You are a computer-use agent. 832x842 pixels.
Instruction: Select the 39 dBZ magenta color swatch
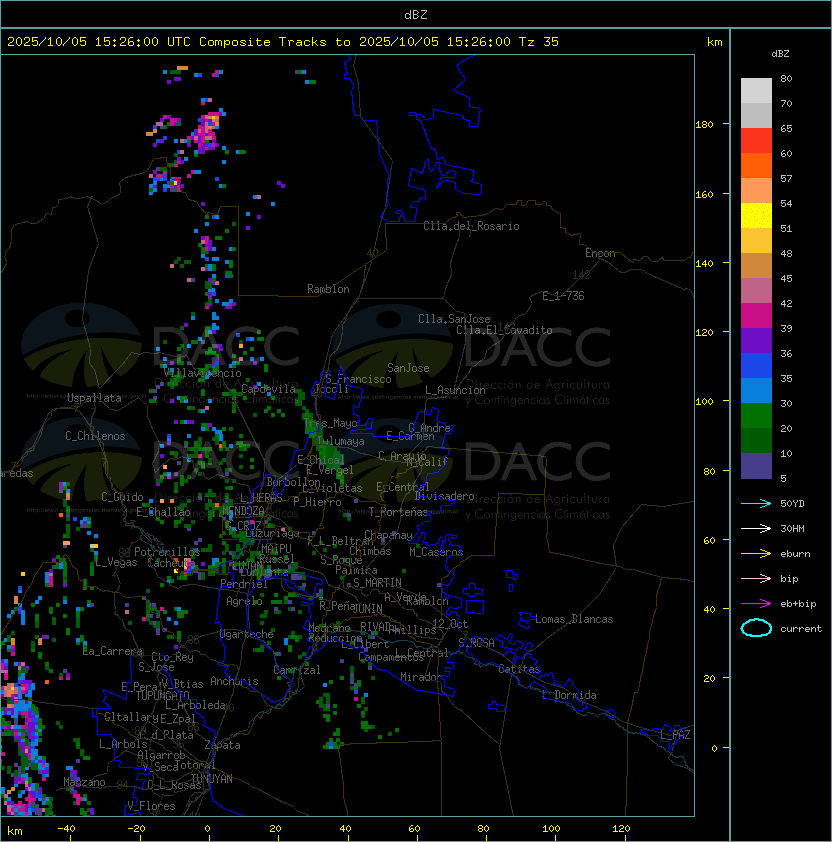[756, 315]
